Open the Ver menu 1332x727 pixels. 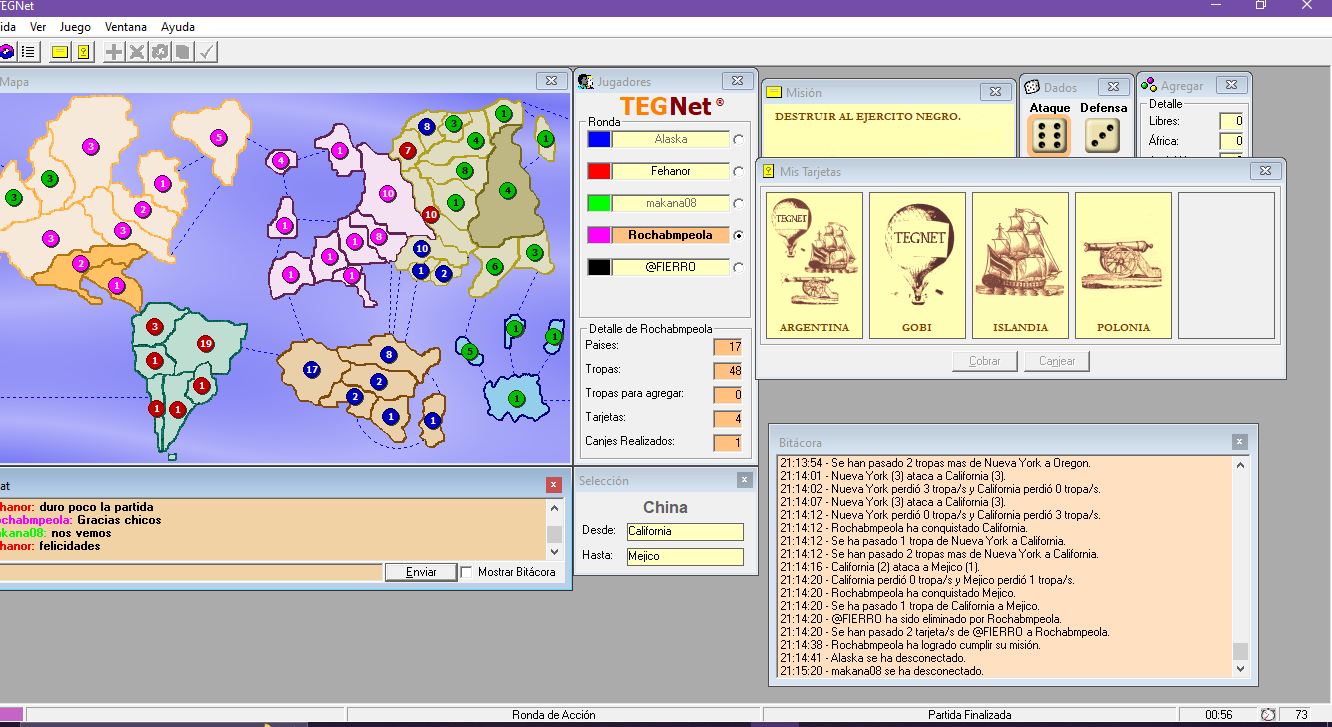(39, 27)
